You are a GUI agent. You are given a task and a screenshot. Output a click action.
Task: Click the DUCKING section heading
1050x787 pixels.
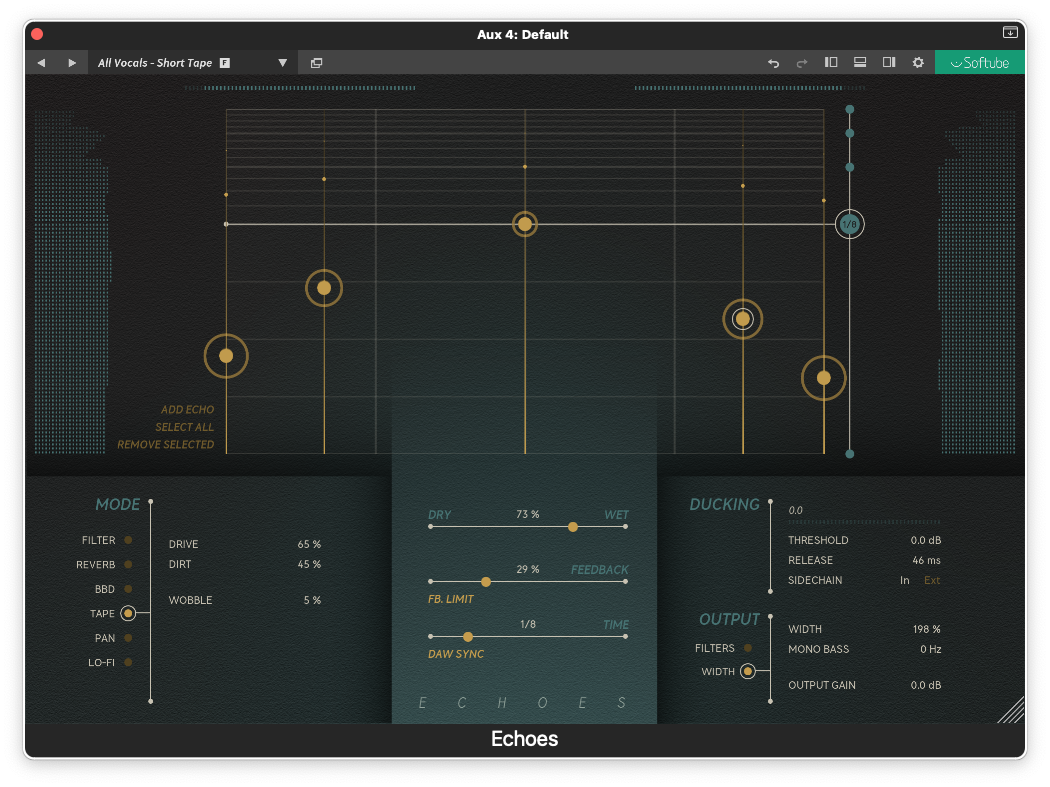tap(725, 504)
